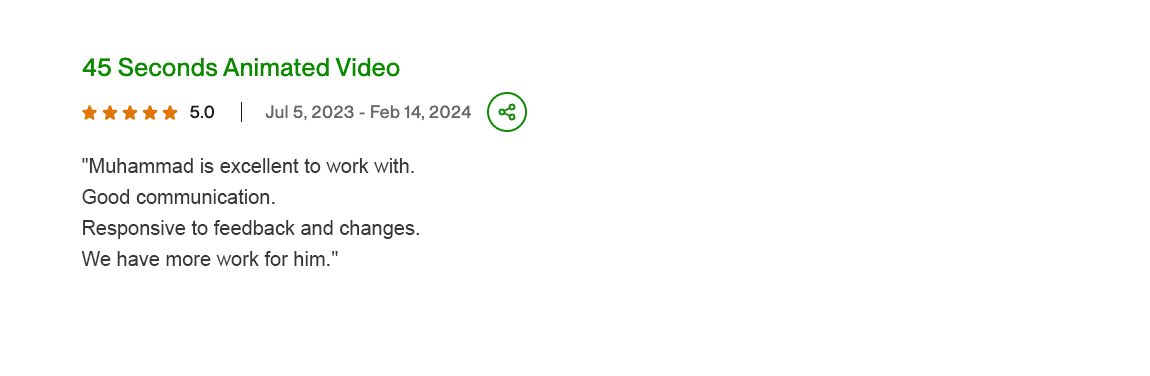This screenshot has width=1150, height=376.
Task: Open the 45 Seconds Animated Video job title
Action: [241, 67]
